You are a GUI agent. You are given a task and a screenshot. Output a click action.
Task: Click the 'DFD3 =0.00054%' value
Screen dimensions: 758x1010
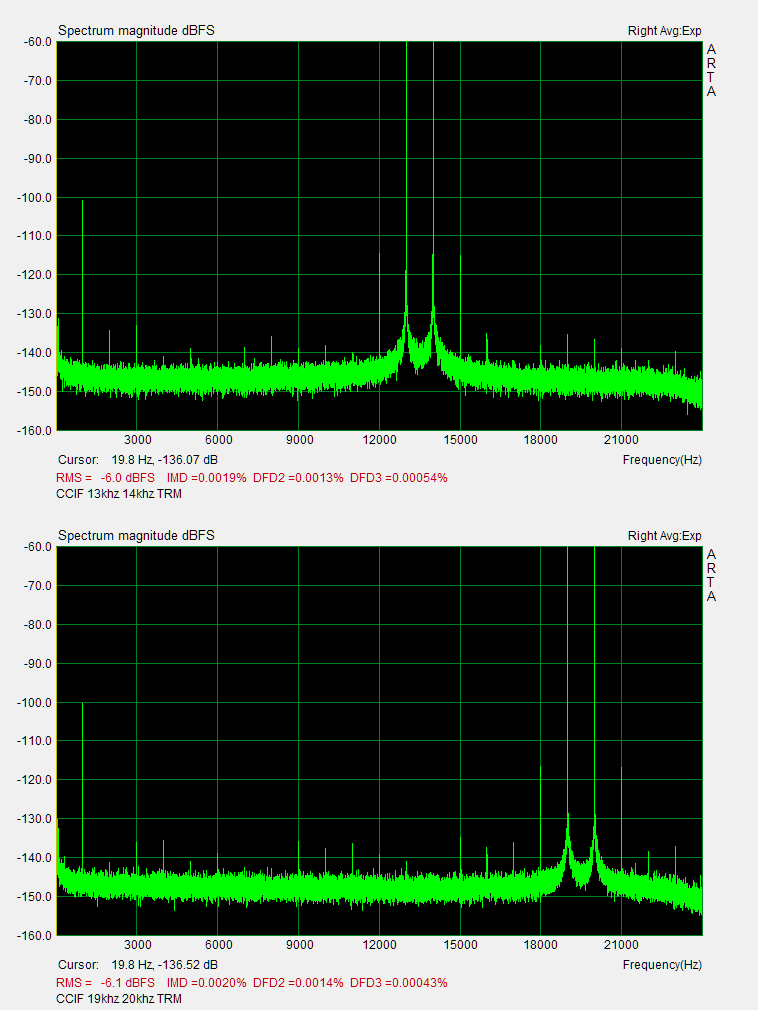[x=399, y=478]
